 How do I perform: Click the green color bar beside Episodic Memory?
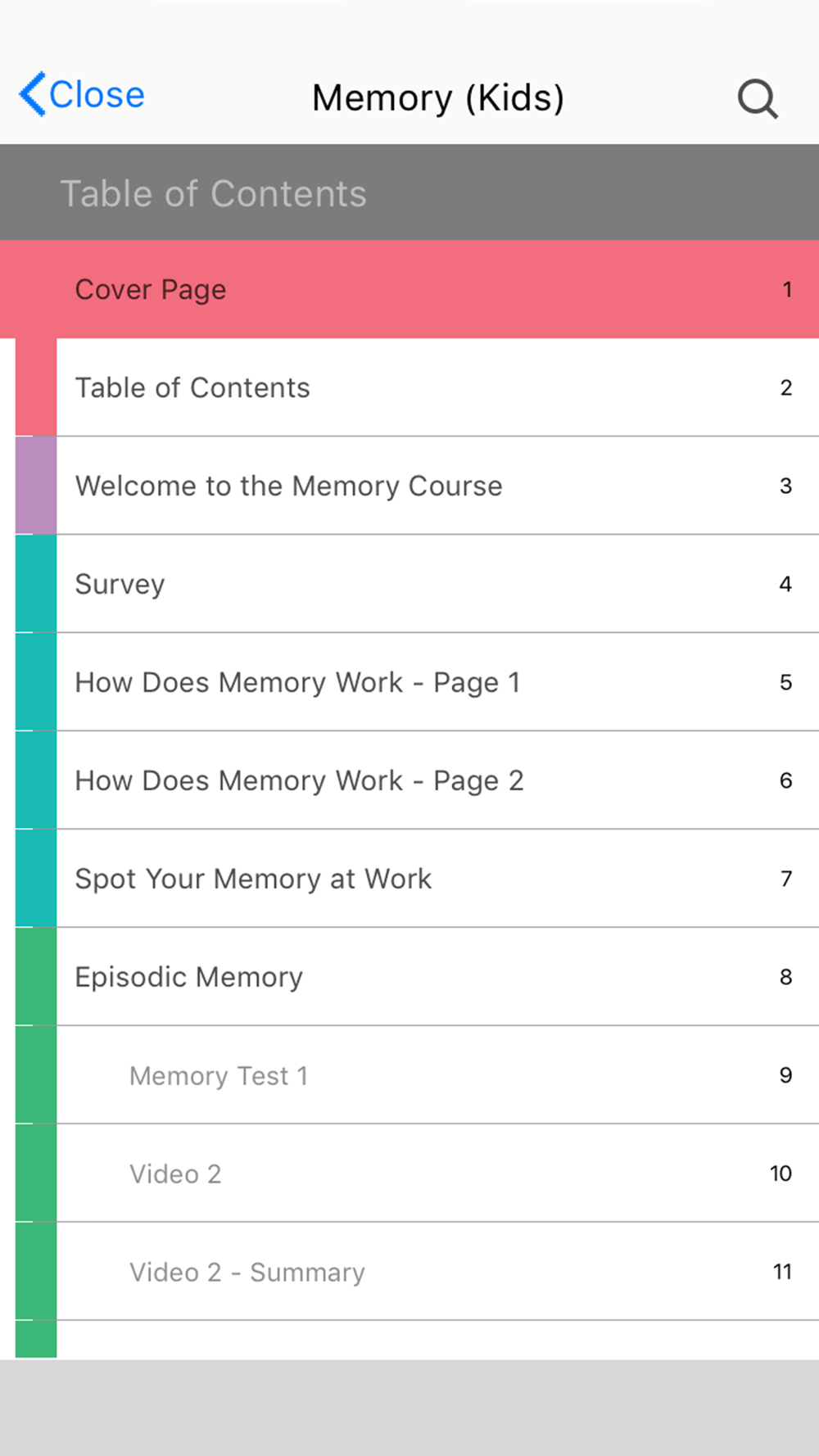pos(36,977)
